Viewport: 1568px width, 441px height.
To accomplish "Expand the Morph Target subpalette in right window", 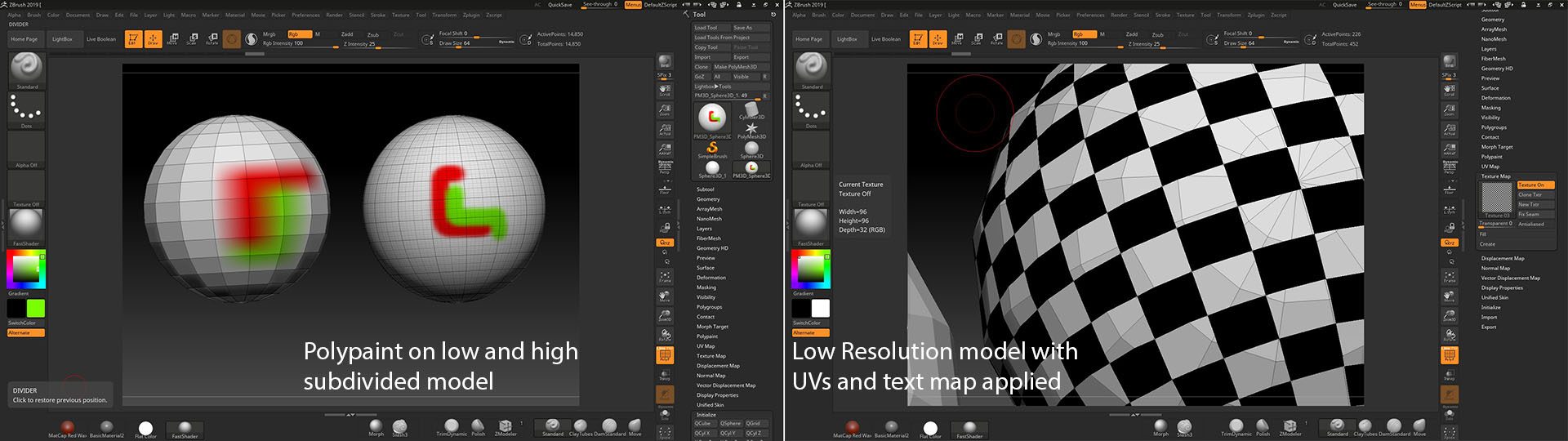I will pos(1497,147).
